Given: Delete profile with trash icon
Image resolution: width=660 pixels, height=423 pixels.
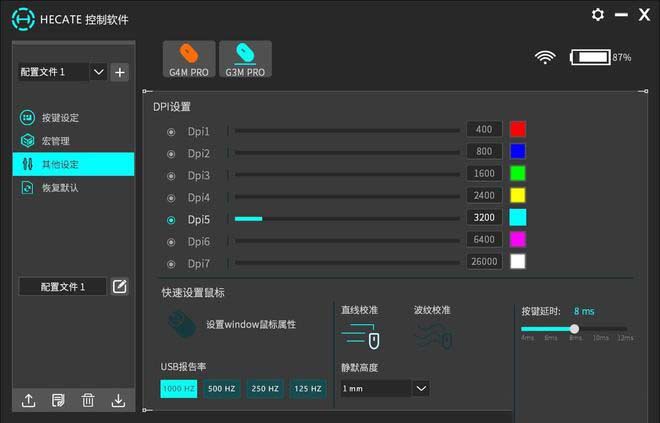Looking at the screenshot, I should click(88, 400).
